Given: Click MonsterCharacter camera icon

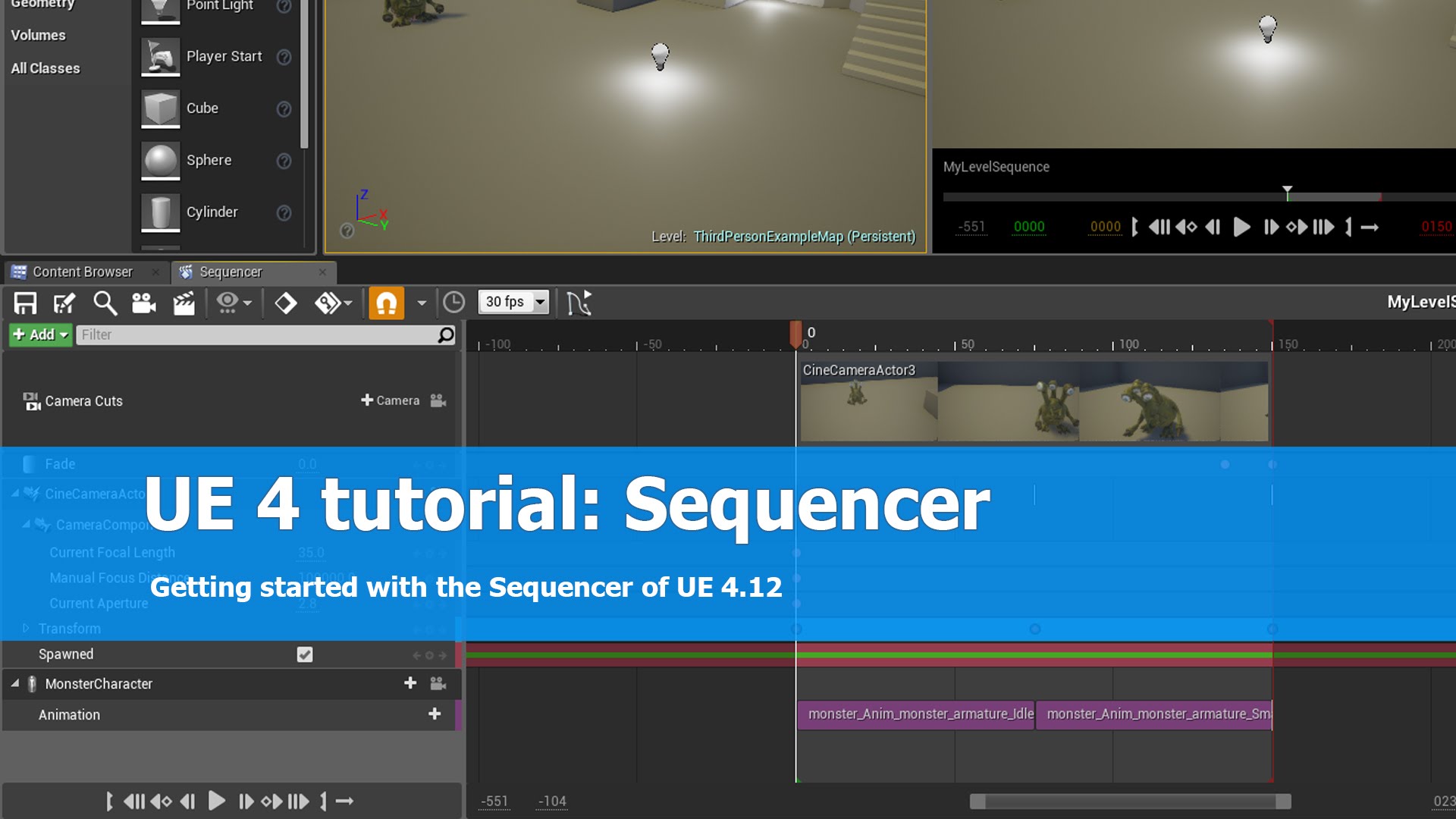Looking at the screenshot, I should (x=438, y=683).
